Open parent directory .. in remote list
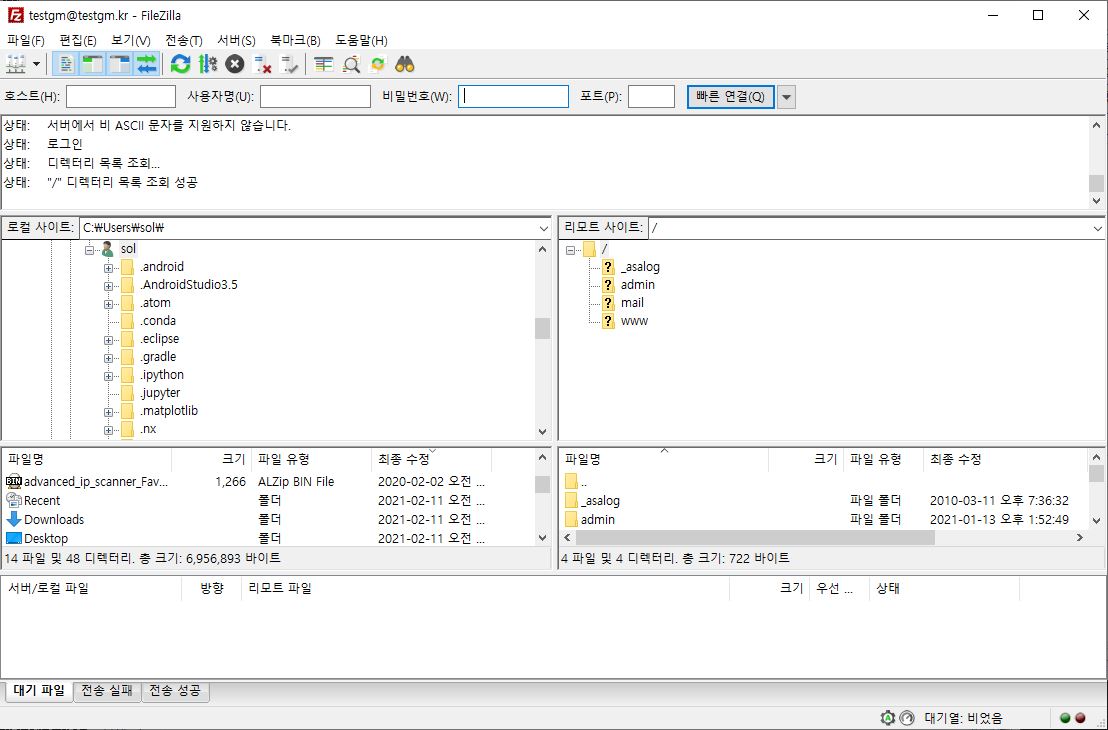 pyautogui.click(x=583, y=483)
